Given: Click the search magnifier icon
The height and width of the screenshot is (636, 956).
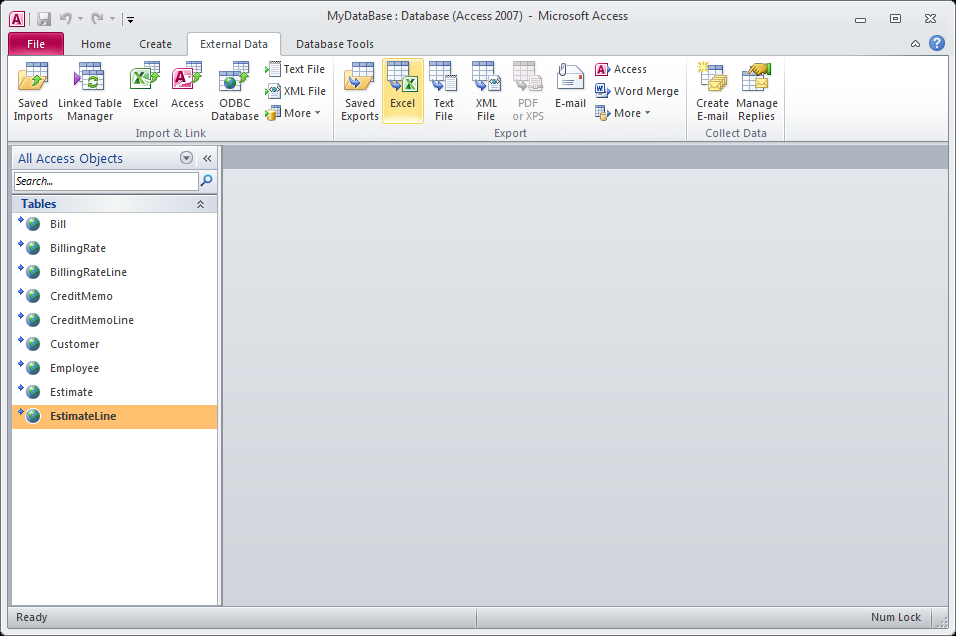Looking at the screenshot, I should (x=207, y=180).
